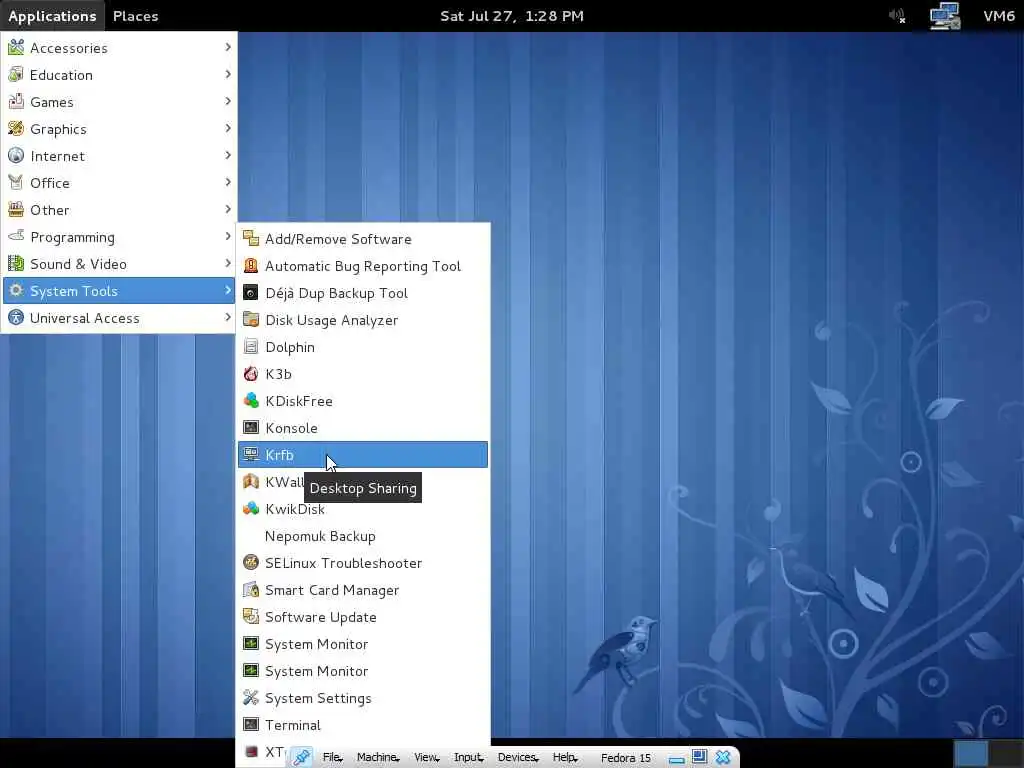Click the Universal Access icon
The image size is (1024, 768).
16,317
